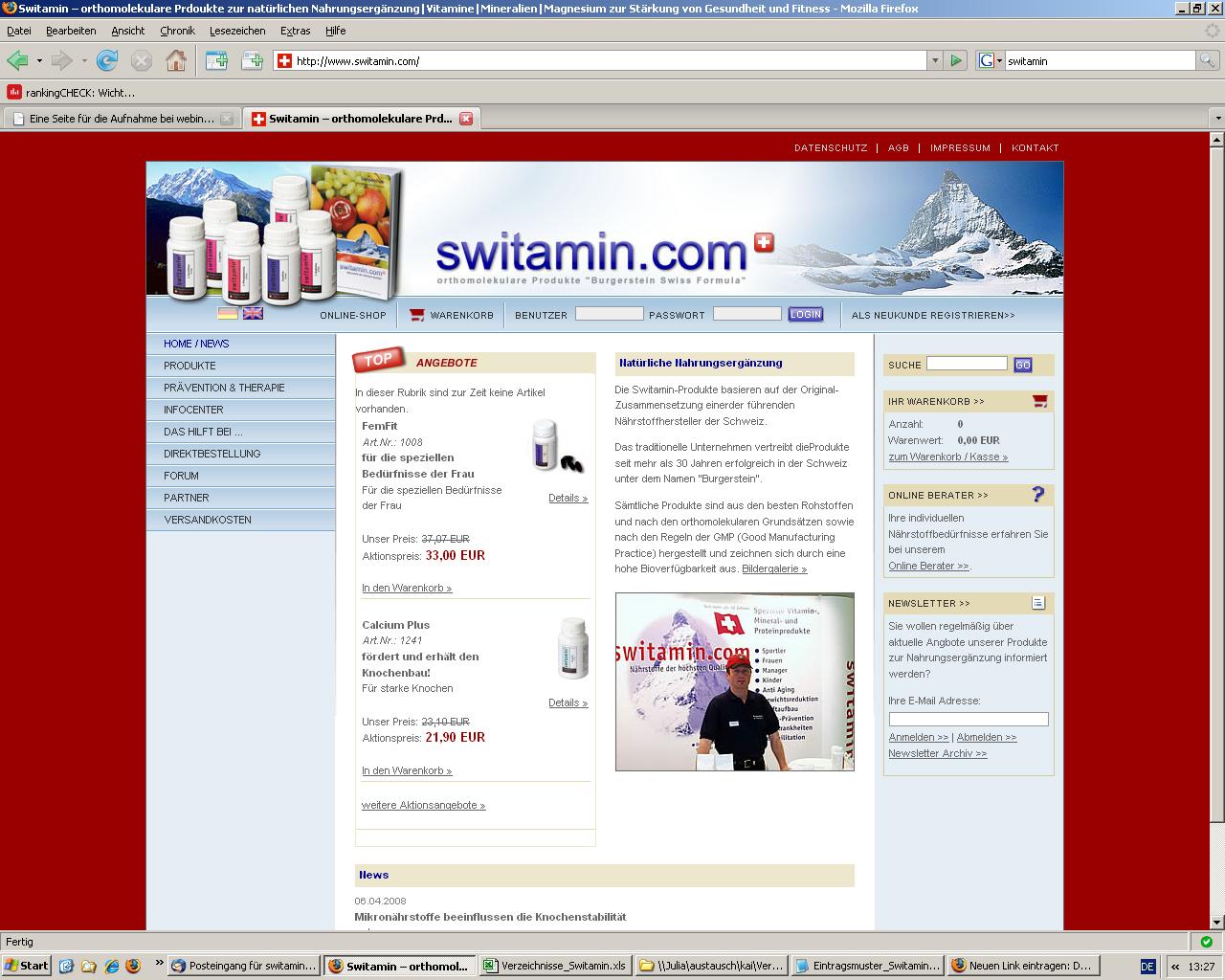Click the Stop loading icon
Viewport: 1225px width, 980px height.
(x=142, y=60)
